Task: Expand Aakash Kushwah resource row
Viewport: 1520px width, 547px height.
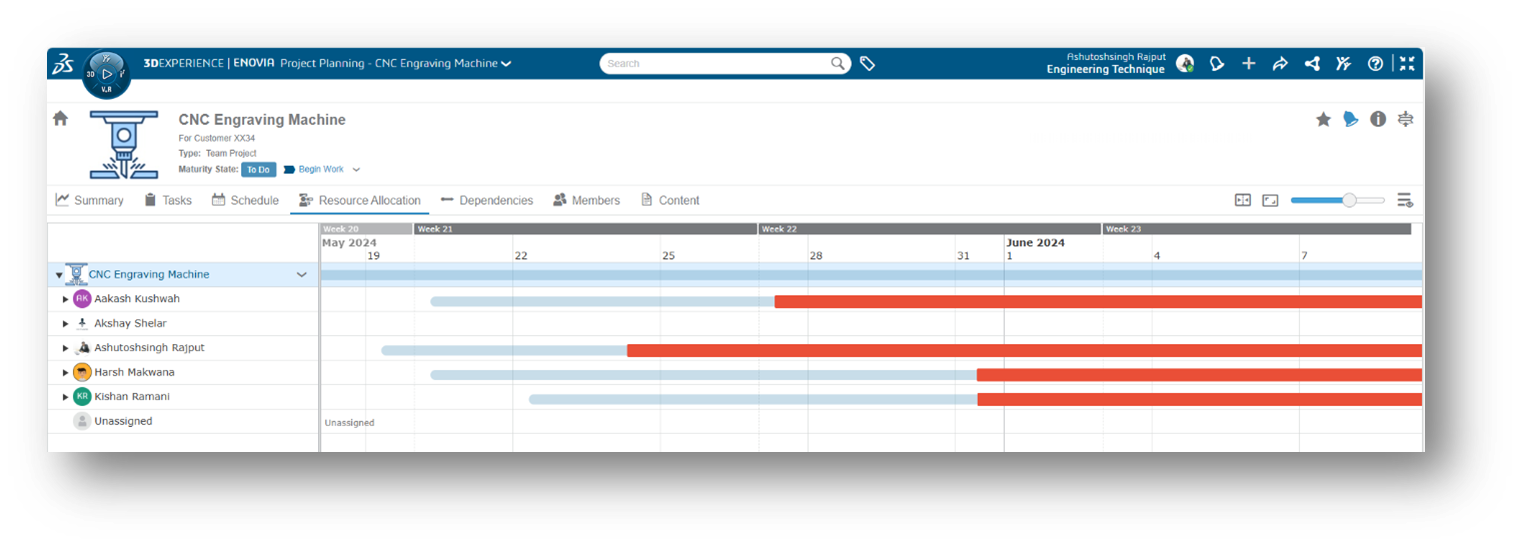Action: [66, 299]
